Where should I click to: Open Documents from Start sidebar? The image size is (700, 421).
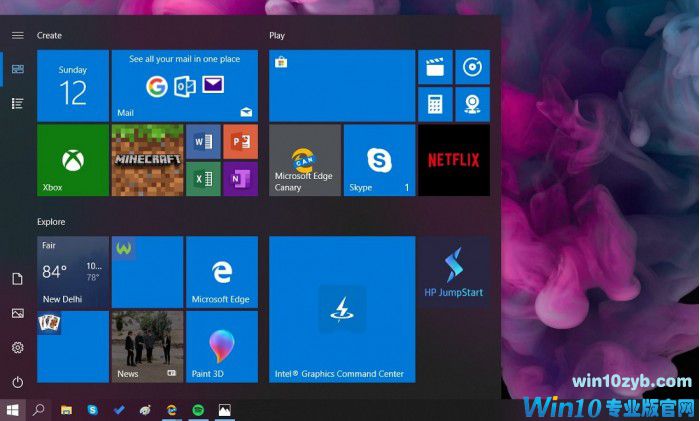coord(17,279)
